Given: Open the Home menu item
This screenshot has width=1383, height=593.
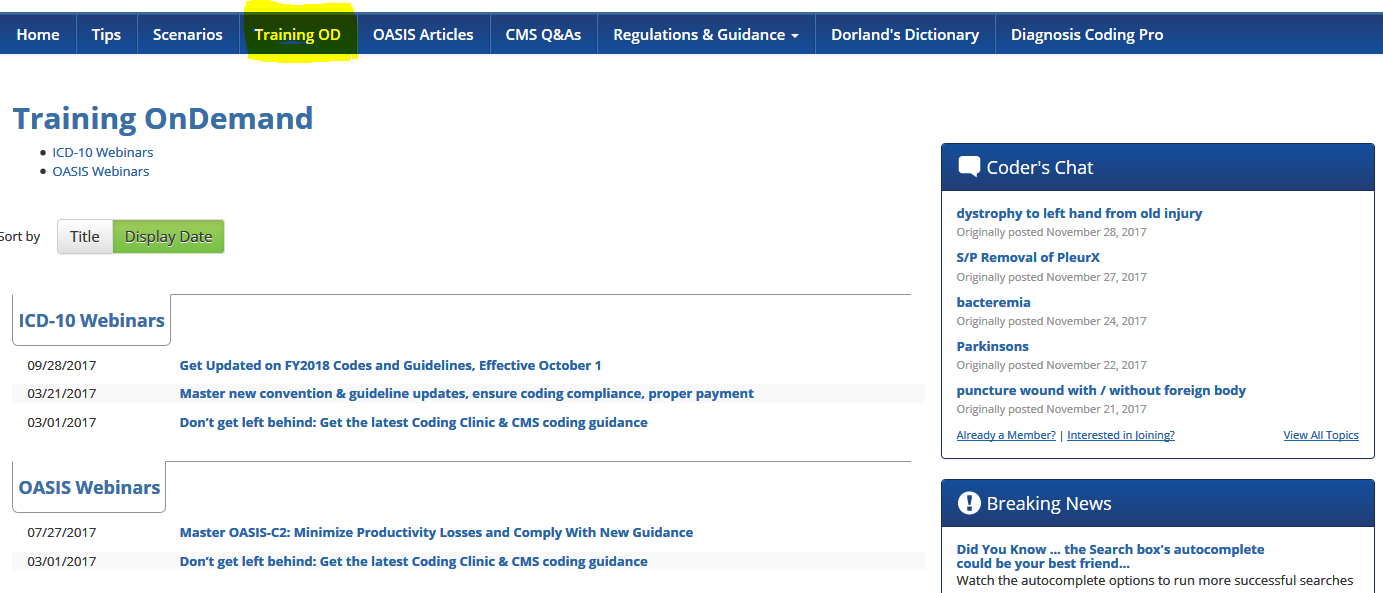Looking at the screenshot, I should 38,34.
